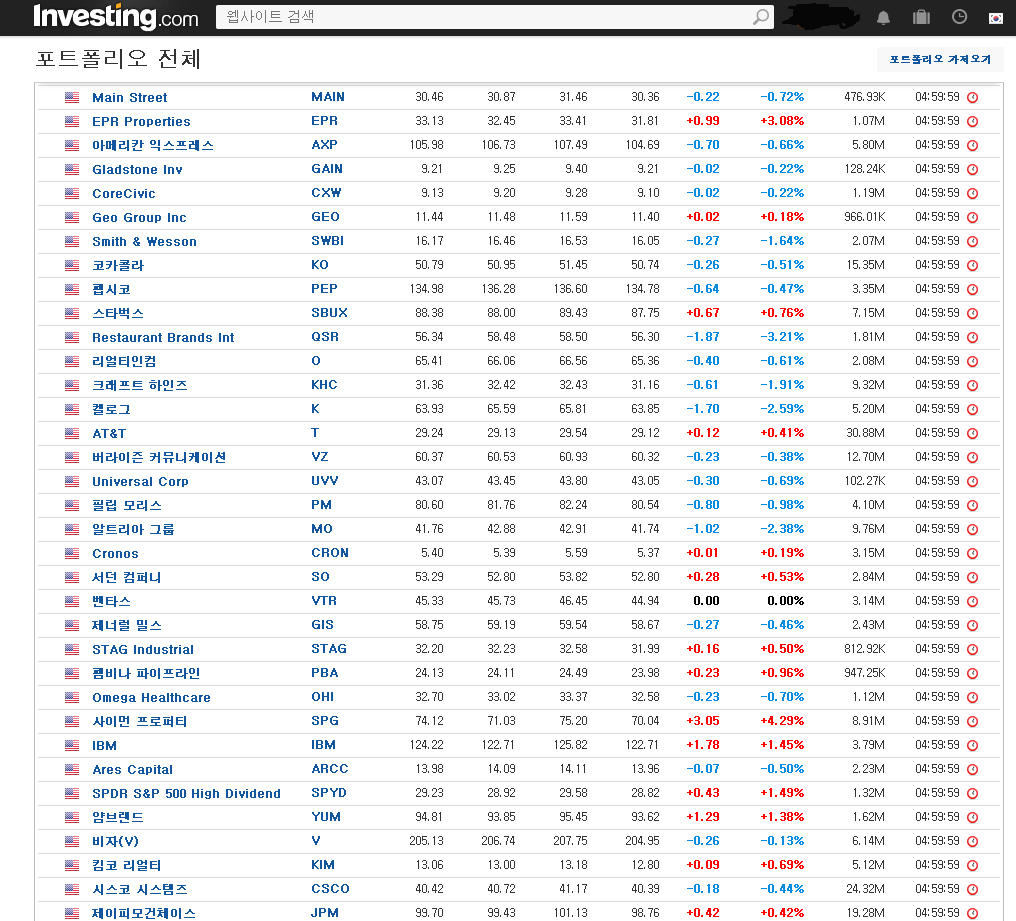Click the UVV ticker symbol
Viewport: 1016px width, 921px height.
point(325,480)
